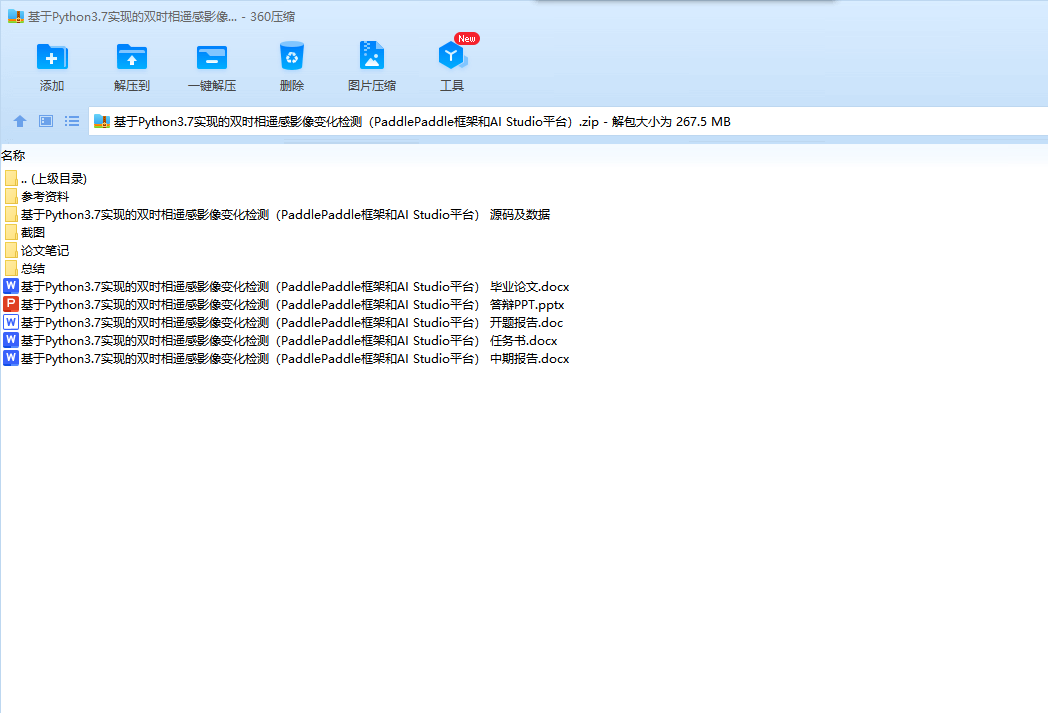
Task: Select the 总结 folder icon
Action: tap(11, 269)
